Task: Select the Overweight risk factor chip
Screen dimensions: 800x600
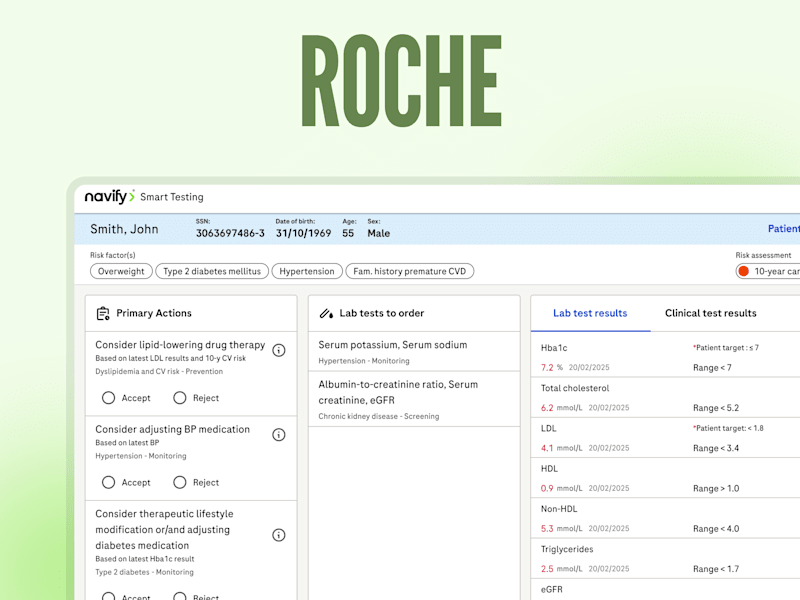Action: [121, 271]
